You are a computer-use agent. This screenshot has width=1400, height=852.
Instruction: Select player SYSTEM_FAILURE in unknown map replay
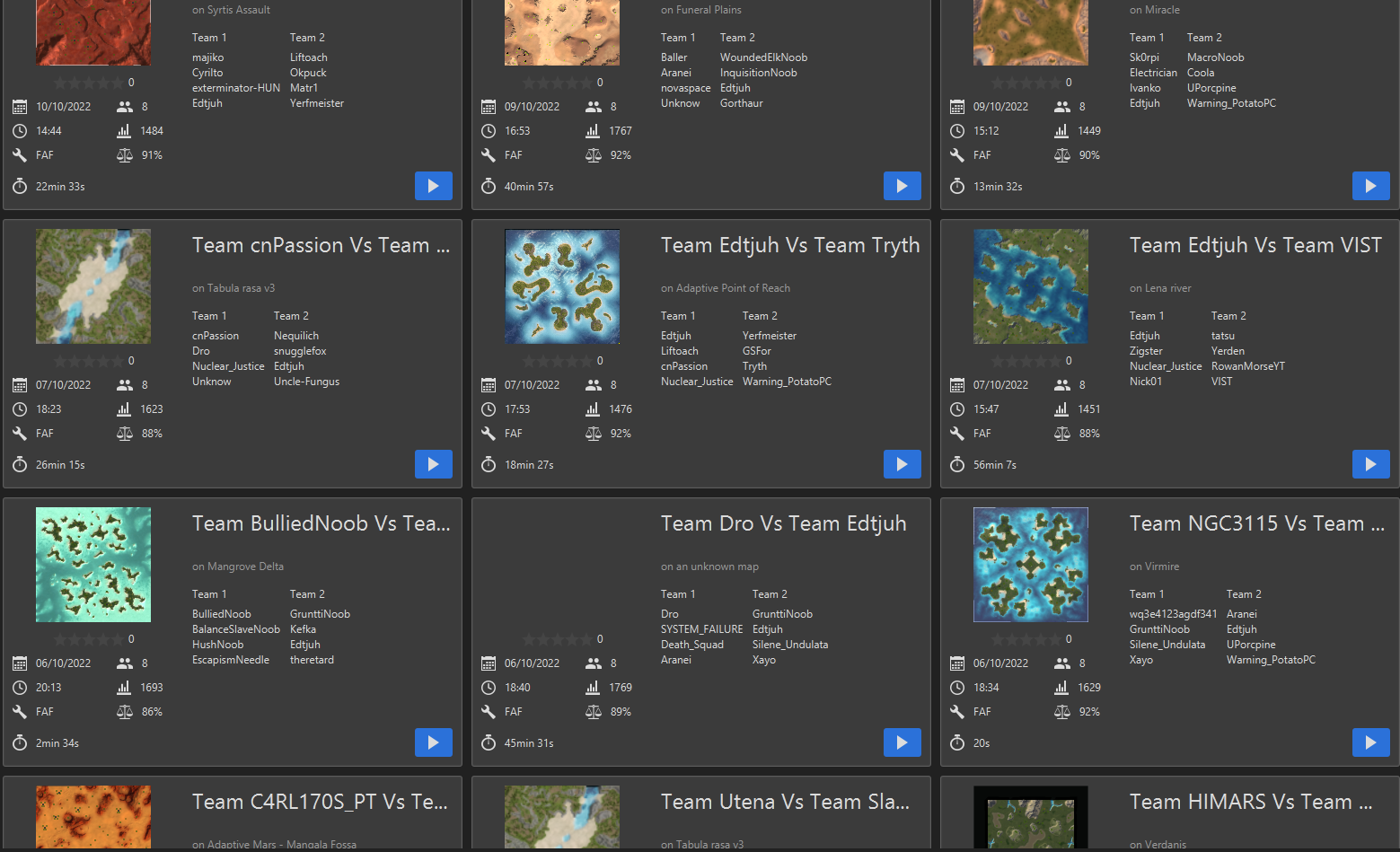coord(702,629)
